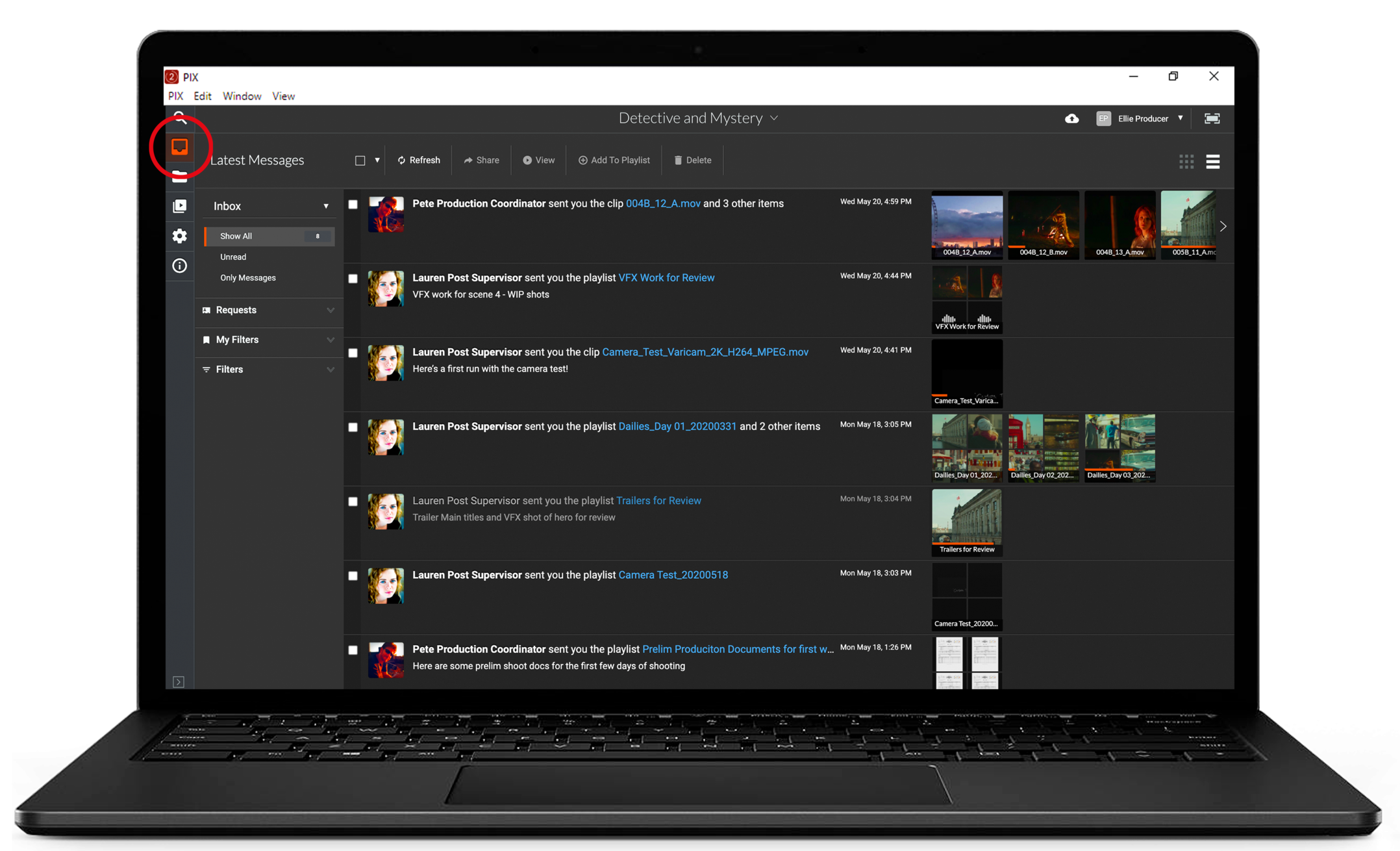Open the Detective and Mystery project dropdown
The width and height of the screenshot is (1400, 851).
(698, 118)
